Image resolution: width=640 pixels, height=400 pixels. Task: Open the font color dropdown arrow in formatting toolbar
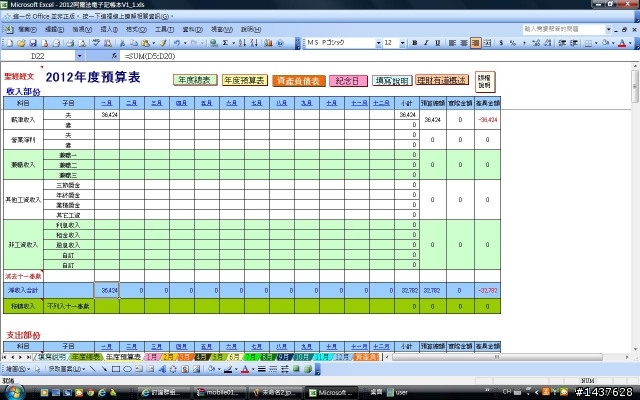click(630, 43)
